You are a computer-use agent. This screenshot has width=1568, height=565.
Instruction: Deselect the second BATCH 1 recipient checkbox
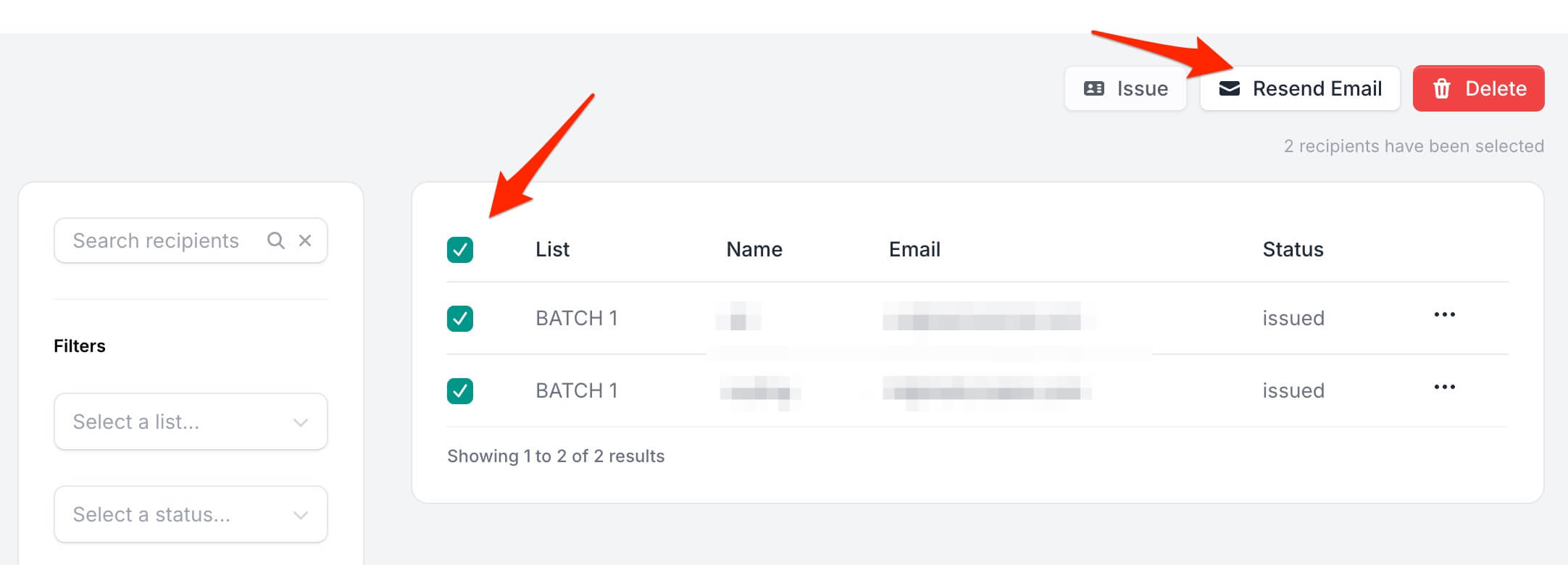(x=460, y=390)
